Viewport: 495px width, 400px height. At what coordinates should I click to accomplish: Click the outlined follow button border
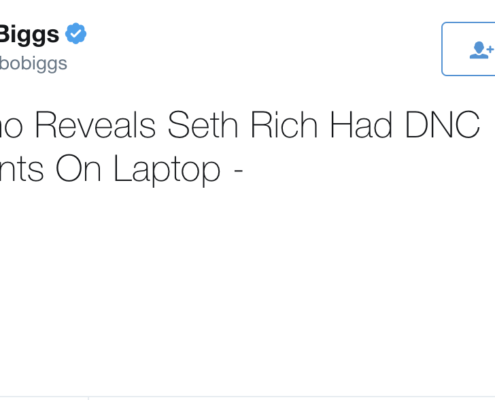point(468,49)
